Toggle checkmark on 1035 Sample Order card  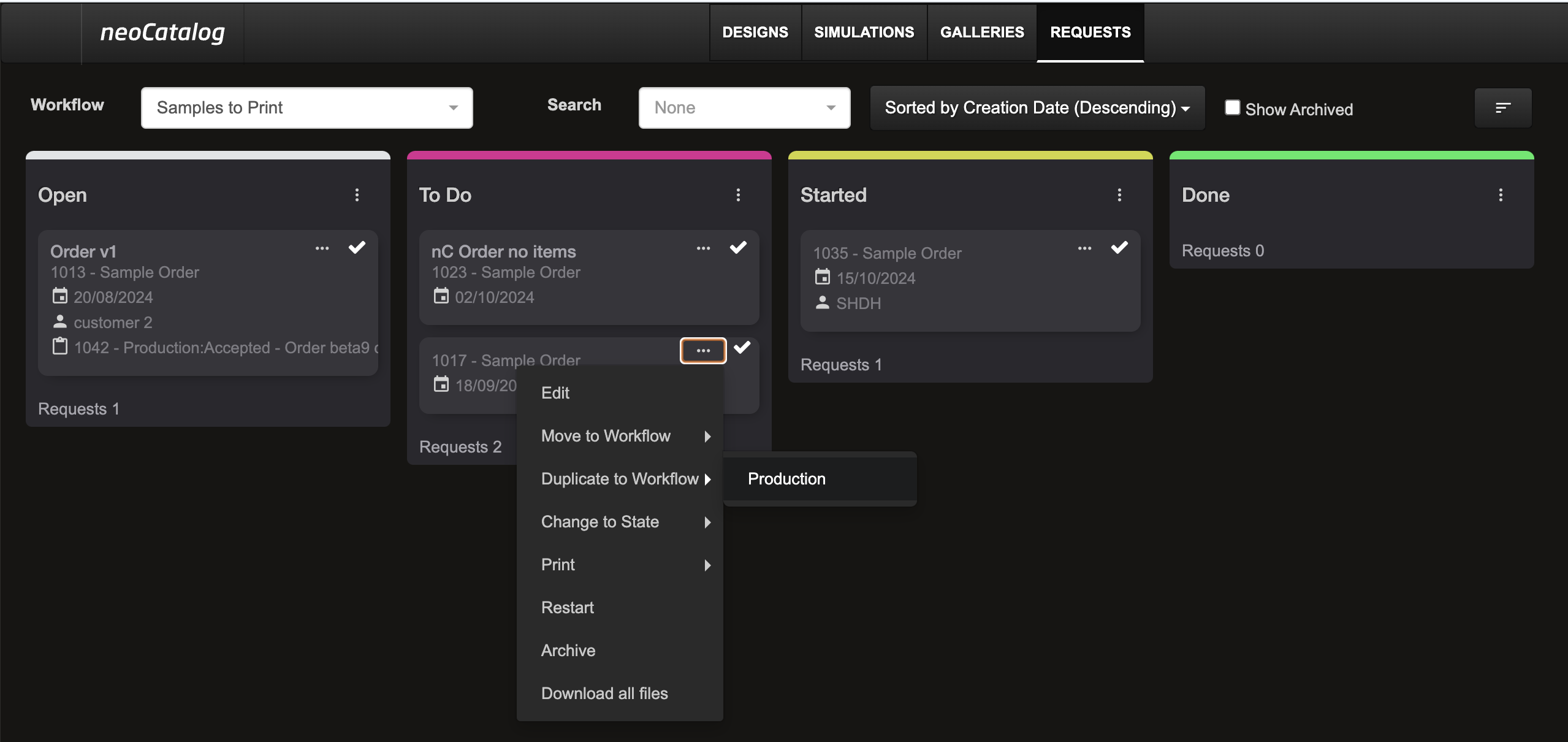pyautogui.click(x=1119, y=248)
